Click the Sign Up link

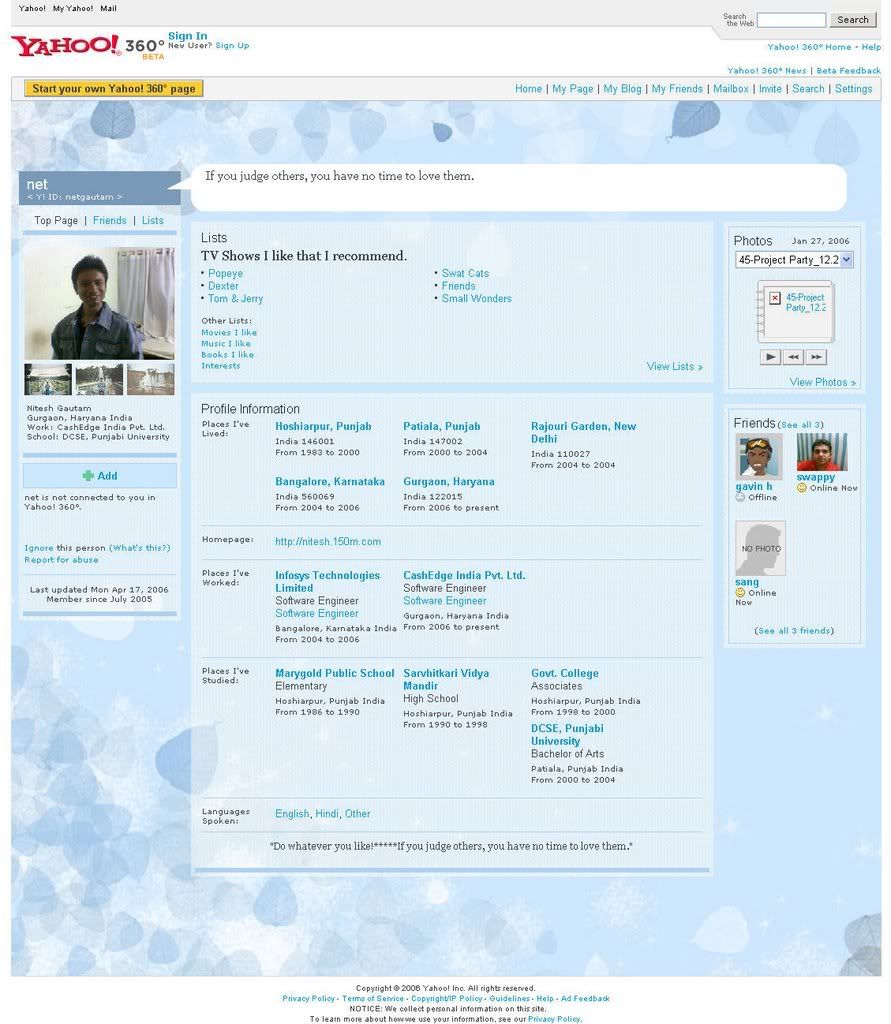pyautogui.click(x=232, y=46)
